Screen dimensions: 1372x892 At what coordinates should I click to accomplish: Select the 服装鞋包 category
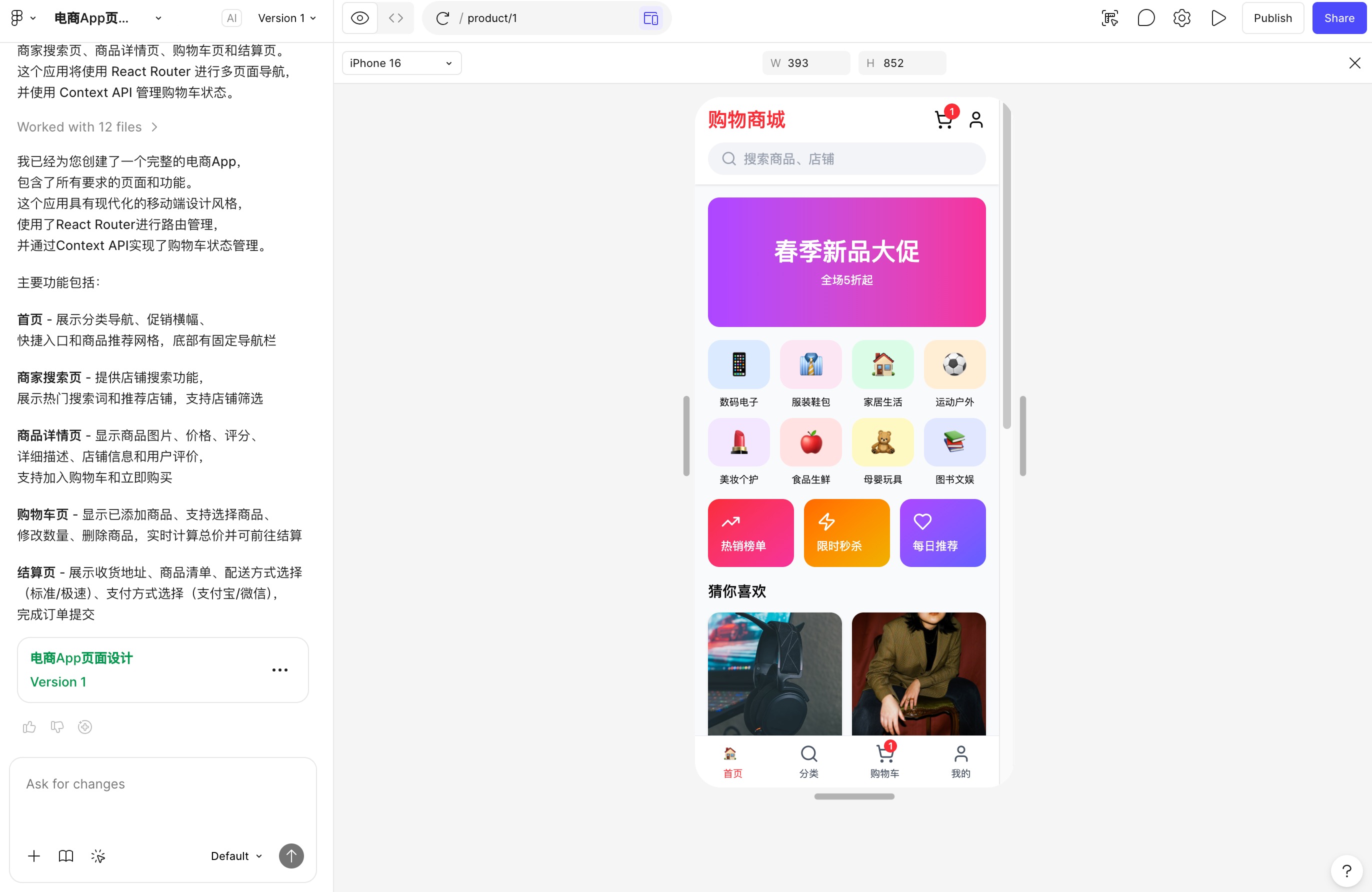click(x=810, y=374)
